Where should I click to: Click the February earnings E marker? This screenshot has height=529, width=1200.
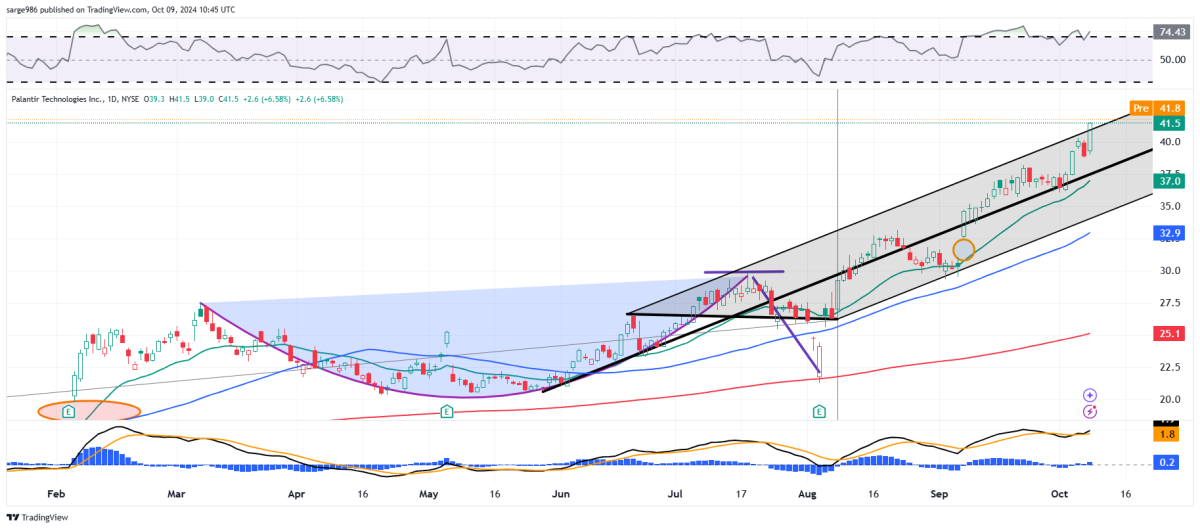(x=69, y=411)
